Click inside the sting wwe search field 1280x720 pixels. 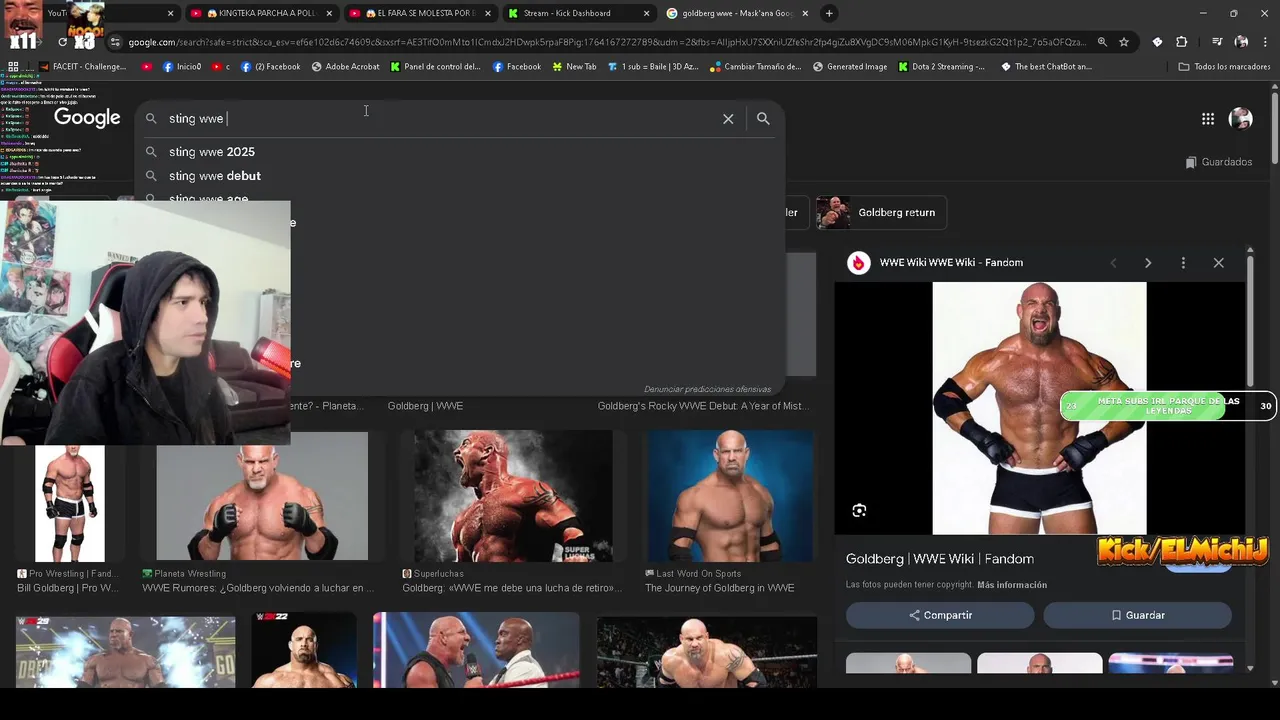[x=440, y=118]
